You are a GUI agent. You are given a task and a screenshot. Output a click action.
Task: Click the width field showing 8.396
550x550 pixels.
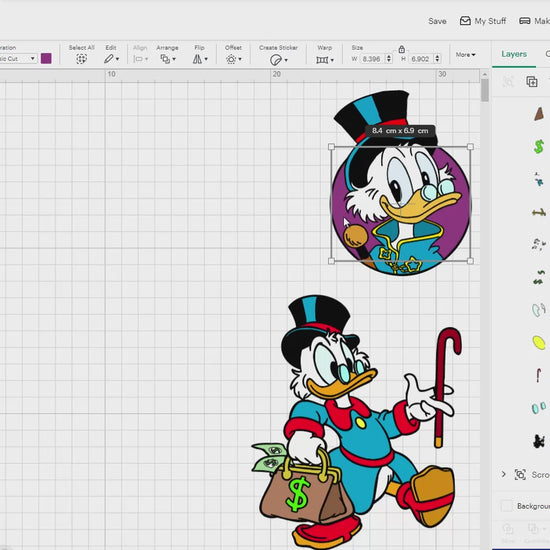click(x=372, y=59)
